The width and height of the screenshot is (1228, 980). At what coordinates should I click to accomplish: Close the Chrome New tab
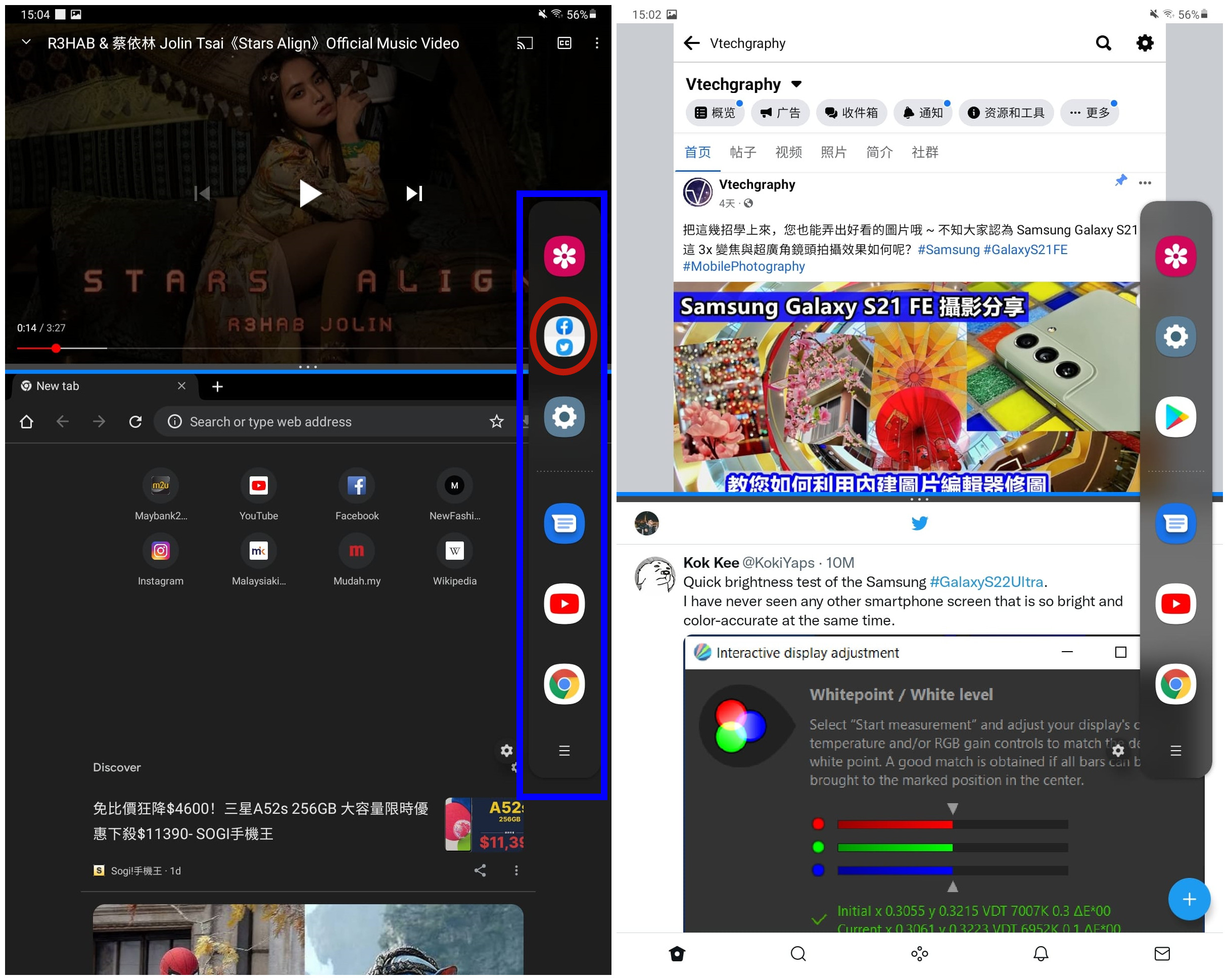(x=181, y=385)
